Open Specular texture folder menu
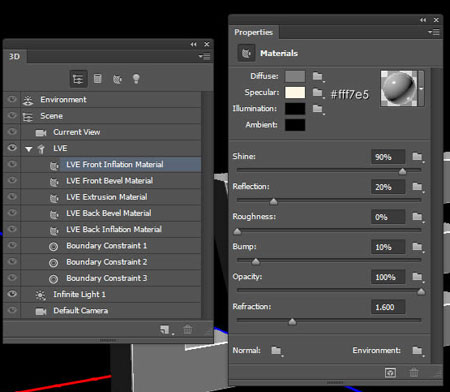This screenshot has width=450, height=392. (x=318, y=93)
